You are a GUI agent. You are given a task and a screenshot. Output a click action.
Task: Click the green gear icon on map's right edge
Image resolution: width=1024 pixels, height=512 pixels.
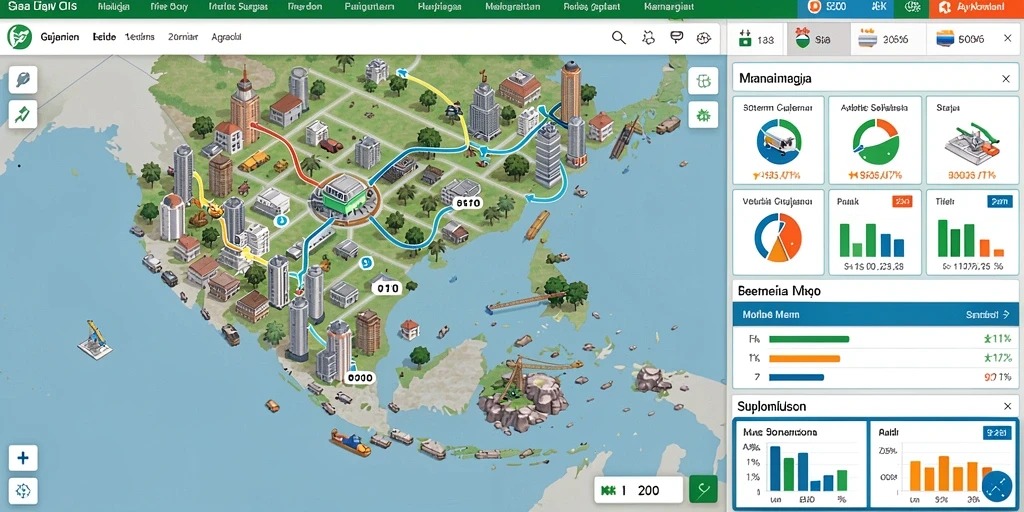point(703,115)
